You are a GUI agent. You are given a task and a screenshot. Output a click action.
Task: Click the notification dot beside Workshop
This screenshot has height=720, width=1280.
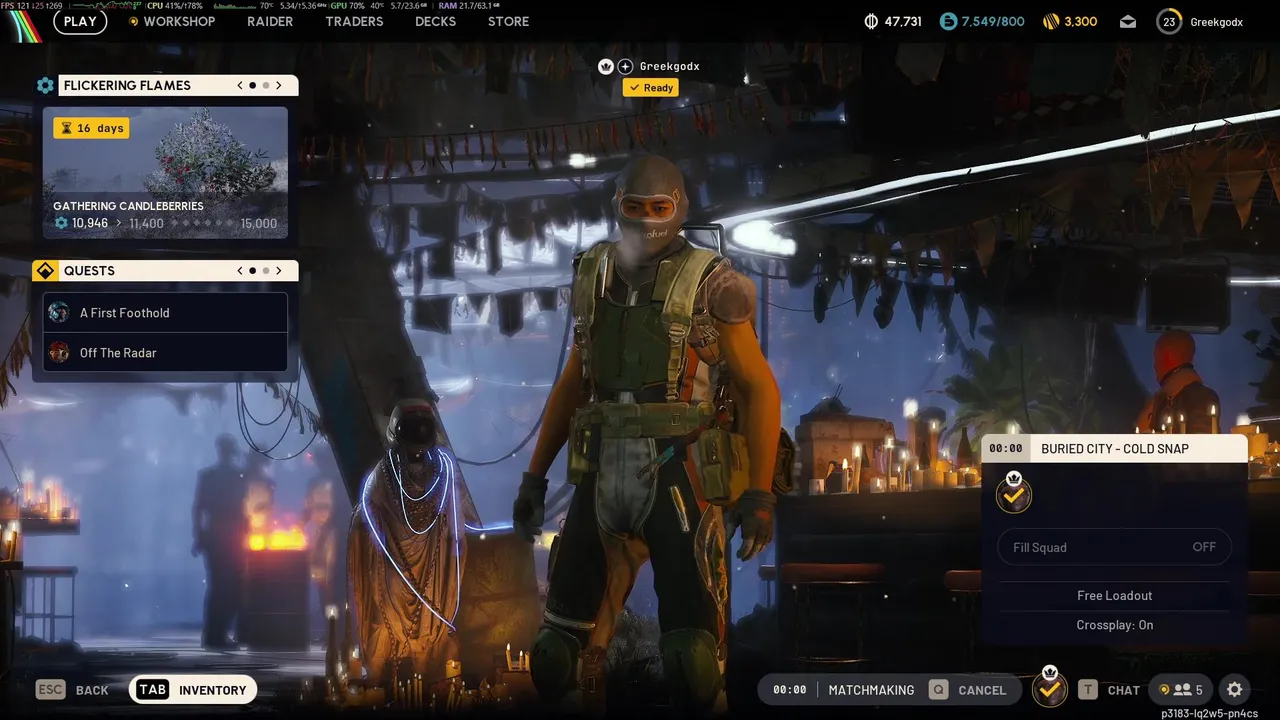(133, 21)
